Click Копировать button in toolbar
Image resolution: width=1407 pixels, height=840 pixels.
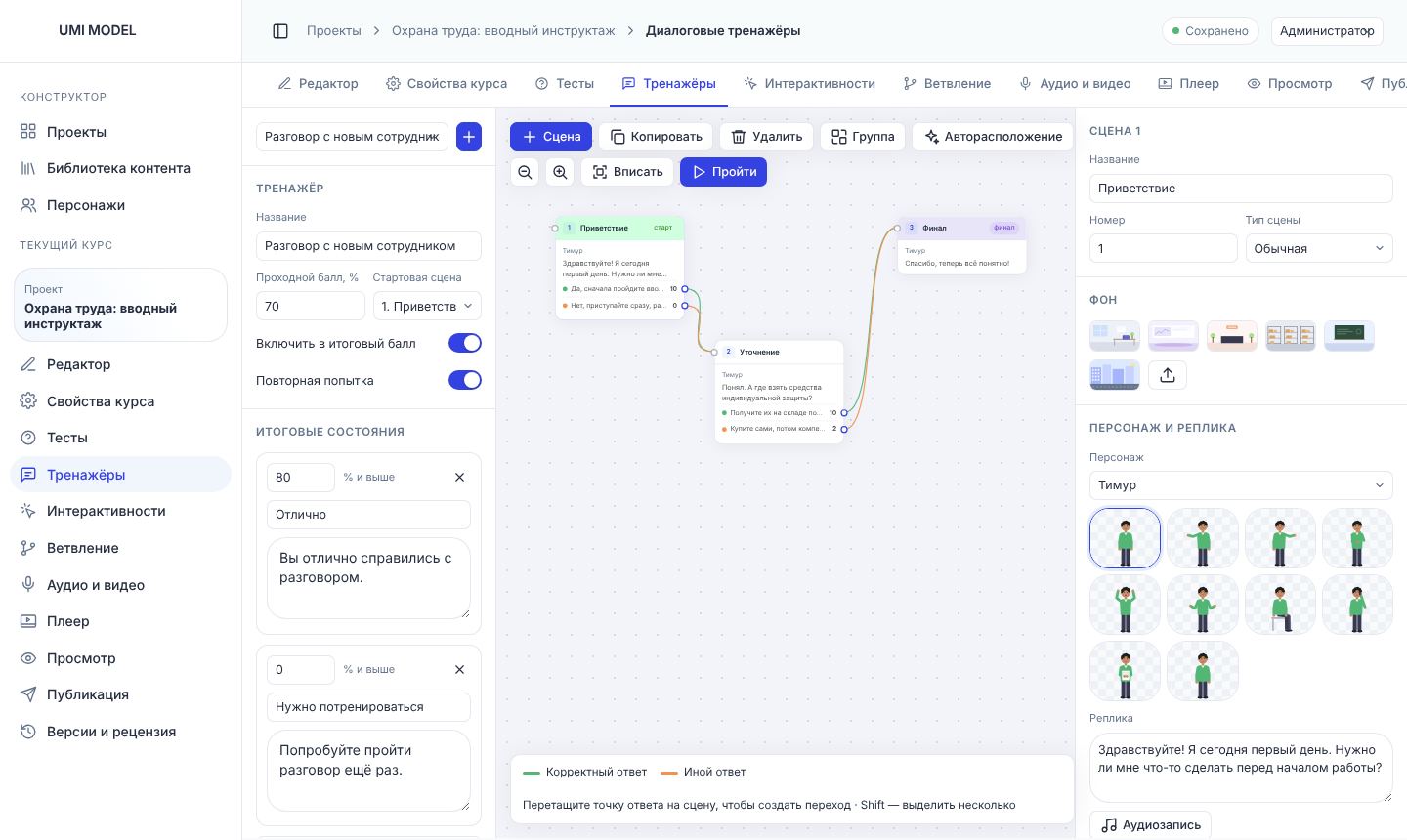coord(657,137)
